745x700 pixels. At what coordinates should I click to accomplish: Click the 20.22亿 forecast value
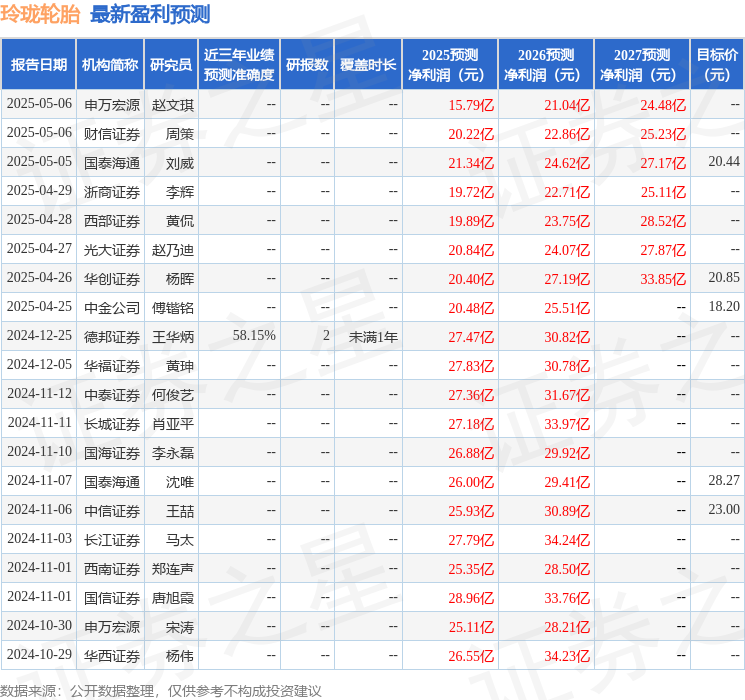471,134
